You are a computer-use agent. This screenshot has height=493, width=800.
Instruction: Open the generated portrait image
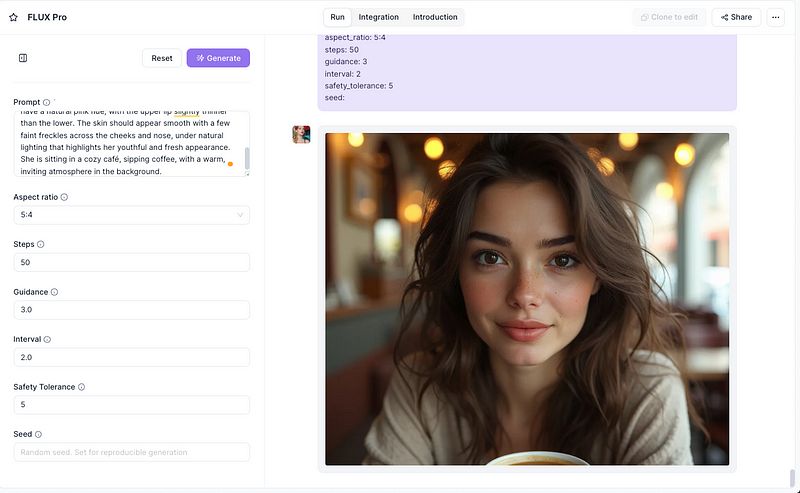pyautogui.click(x=527, y=299)
